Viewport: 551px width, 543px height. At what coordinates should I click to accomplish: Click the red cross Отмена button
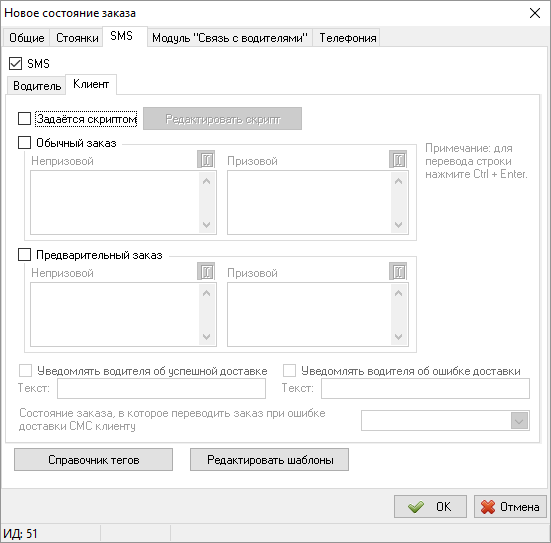510,506
